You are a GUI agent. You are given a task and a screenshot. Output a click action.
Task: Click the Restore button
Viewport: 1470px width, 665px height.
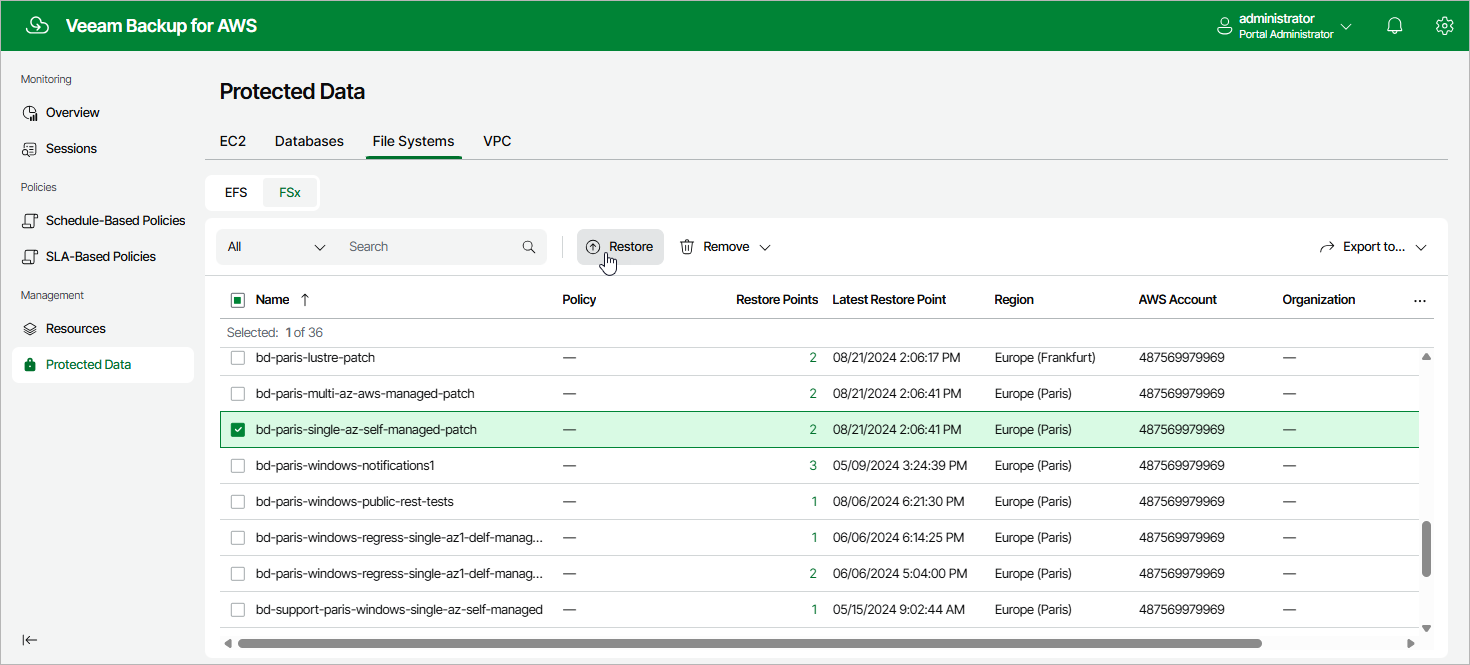(620, 247)
